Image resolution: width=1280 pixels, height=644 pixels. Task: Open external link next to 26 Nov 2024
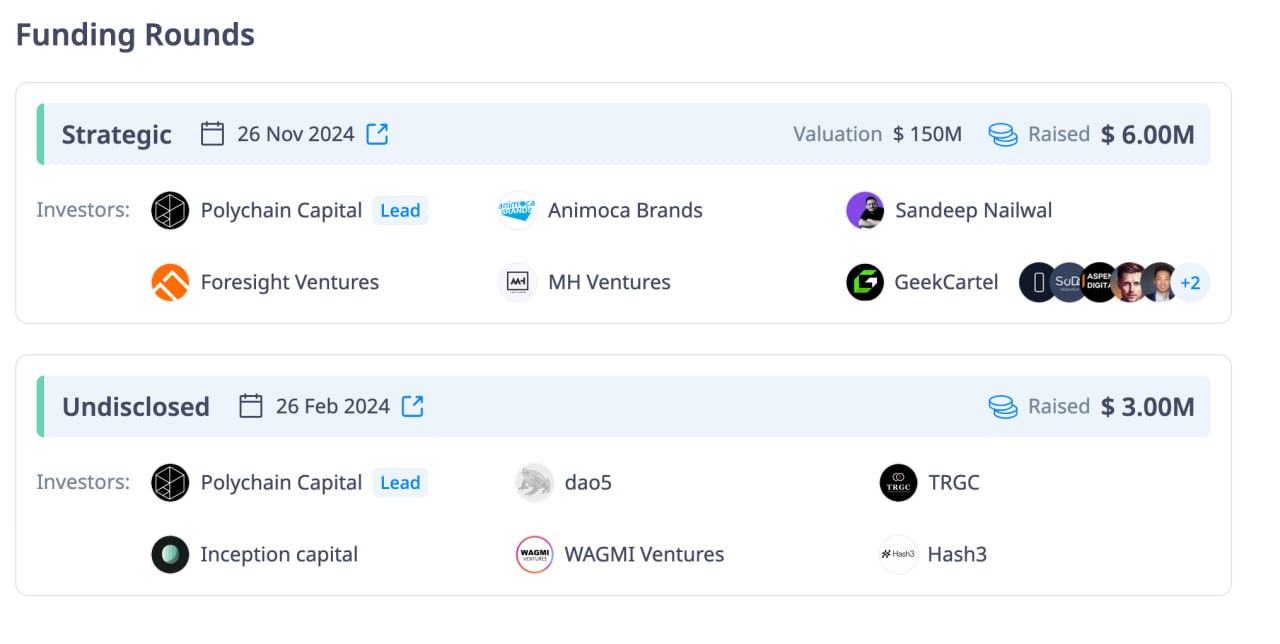(377, 134)
